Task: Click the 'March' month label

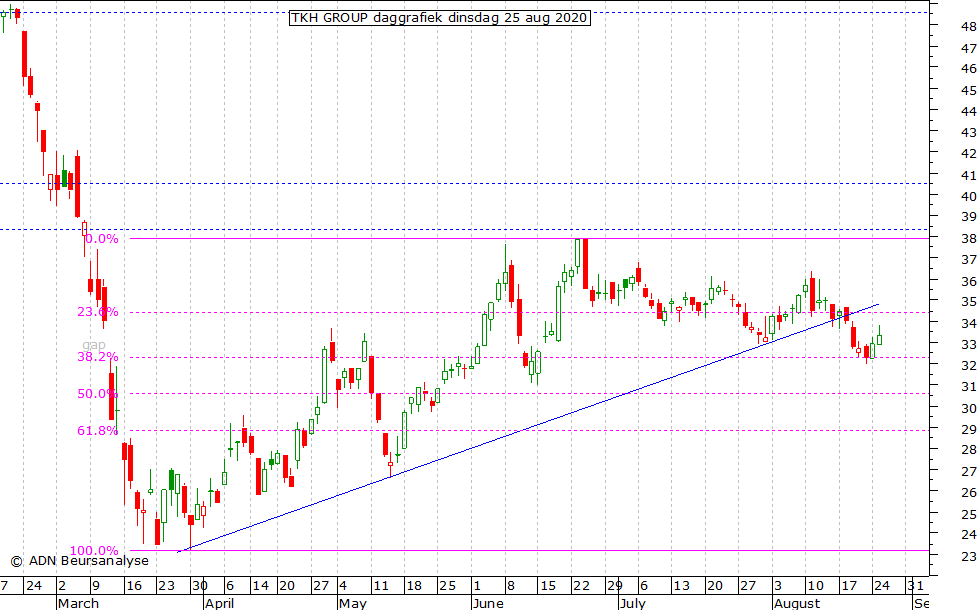Action: 78,603
